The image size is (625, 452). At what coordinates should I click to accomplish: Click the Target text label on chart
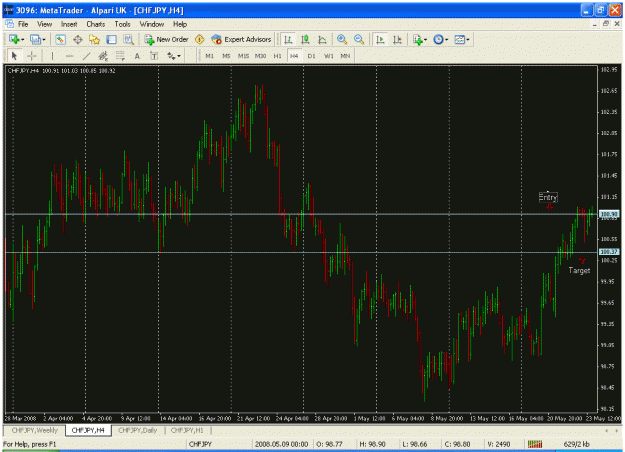(579, 271)
